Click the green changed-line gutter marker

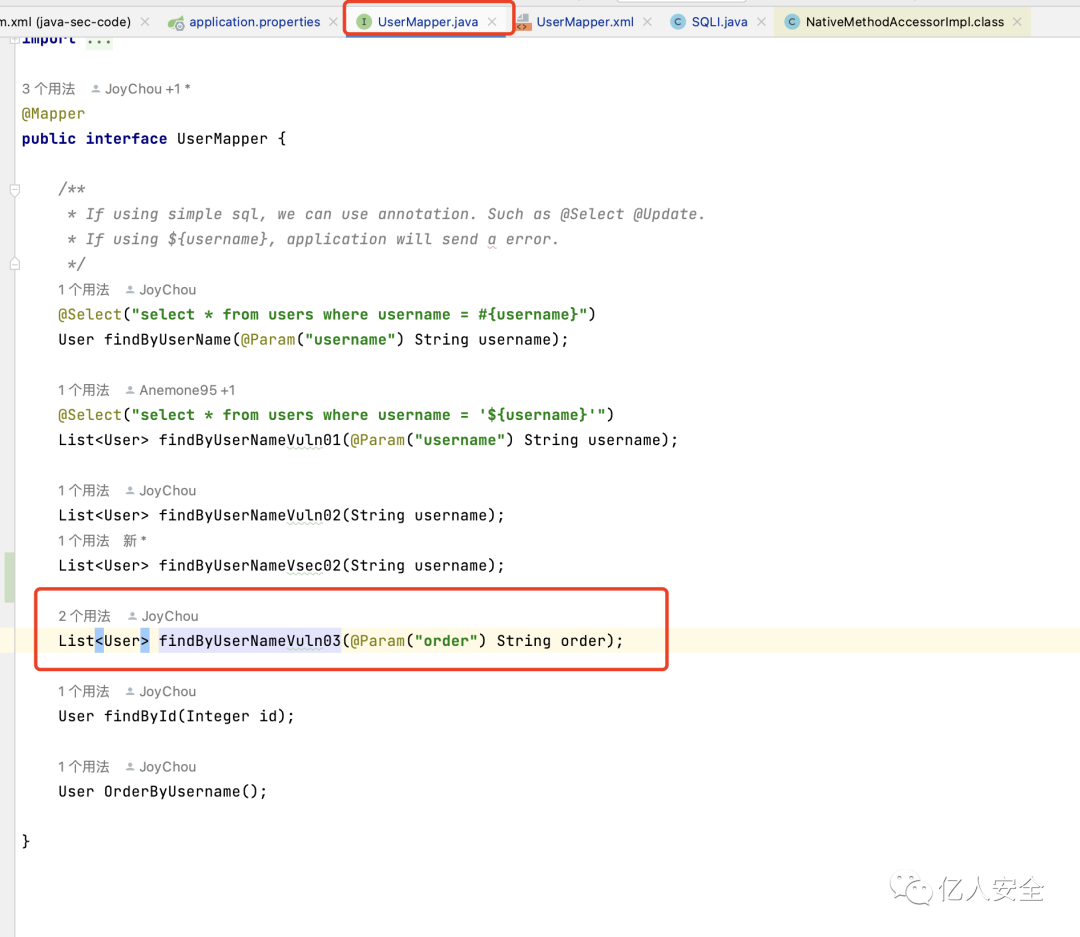click(10, 577)
